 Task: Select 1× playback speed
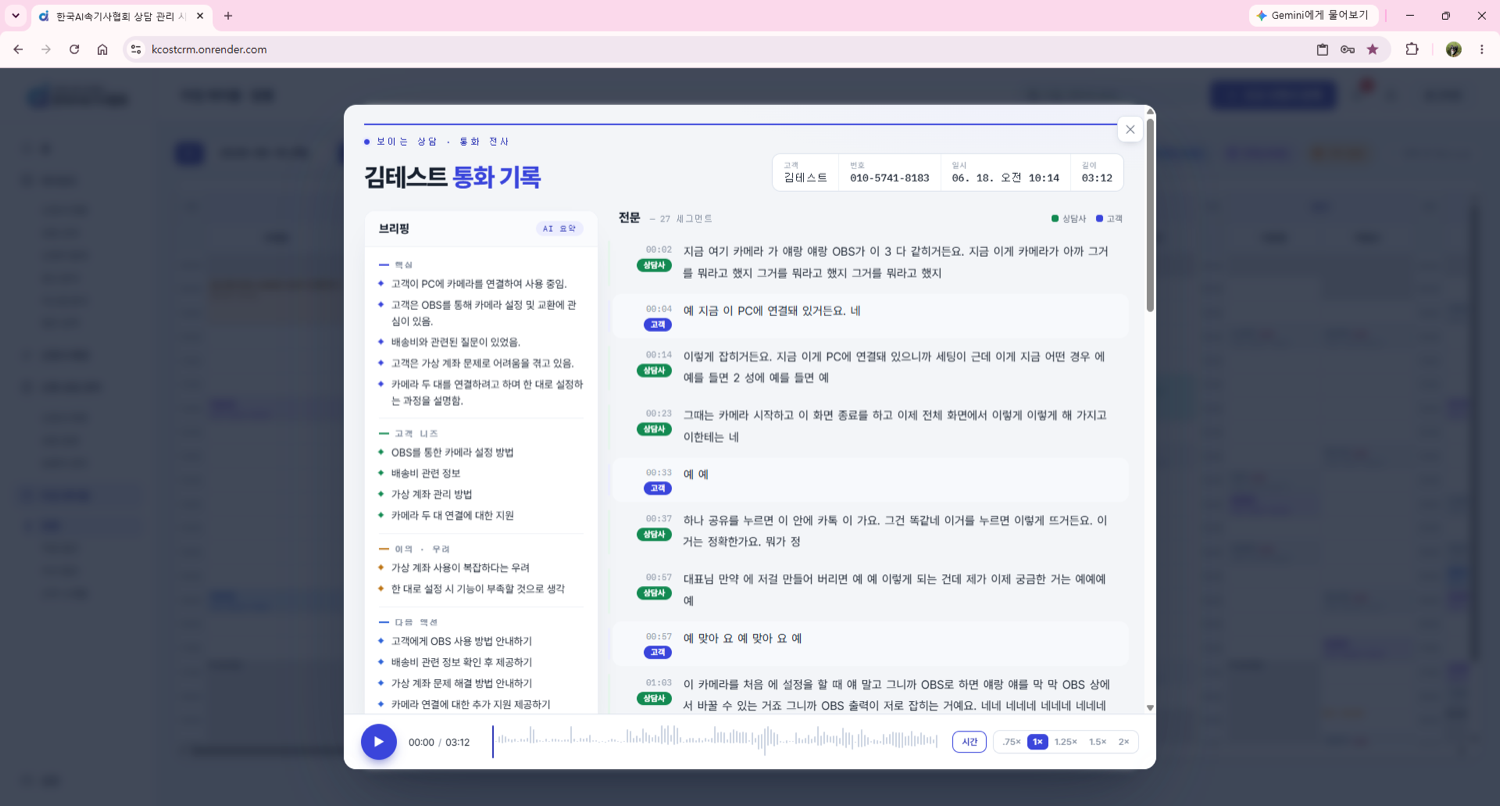[x=1038, y=742]
